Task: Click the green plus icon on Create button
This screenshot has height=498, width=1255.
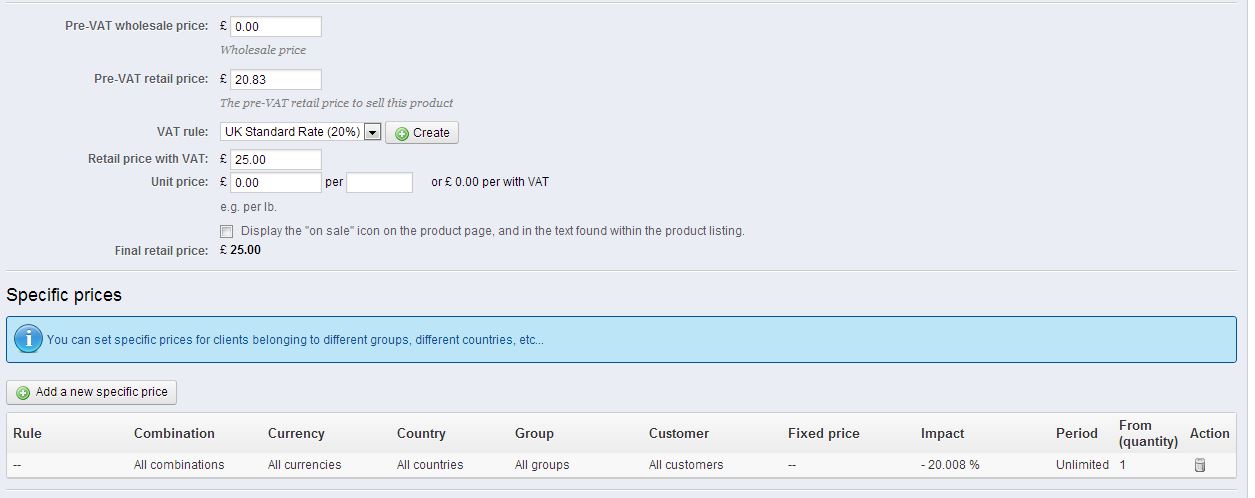Action: pos(402,133)
